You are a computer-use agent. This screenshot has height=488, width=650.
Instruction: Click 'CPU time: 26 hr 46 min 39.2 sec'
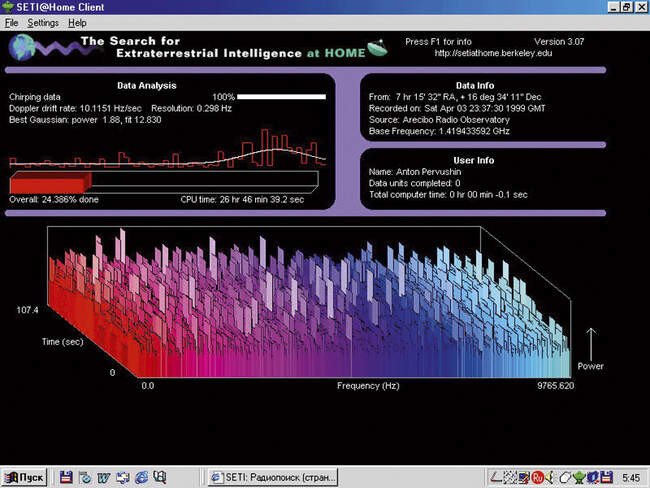click(x=242, y=199)
